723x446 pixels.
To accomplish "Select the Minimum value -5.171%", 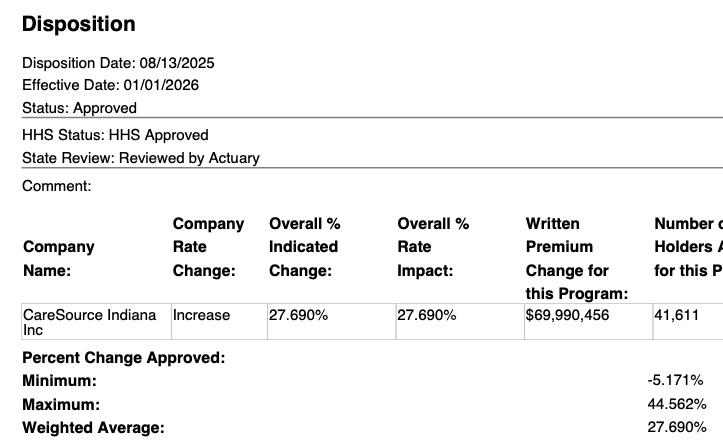I will click(x=675, y=381).
